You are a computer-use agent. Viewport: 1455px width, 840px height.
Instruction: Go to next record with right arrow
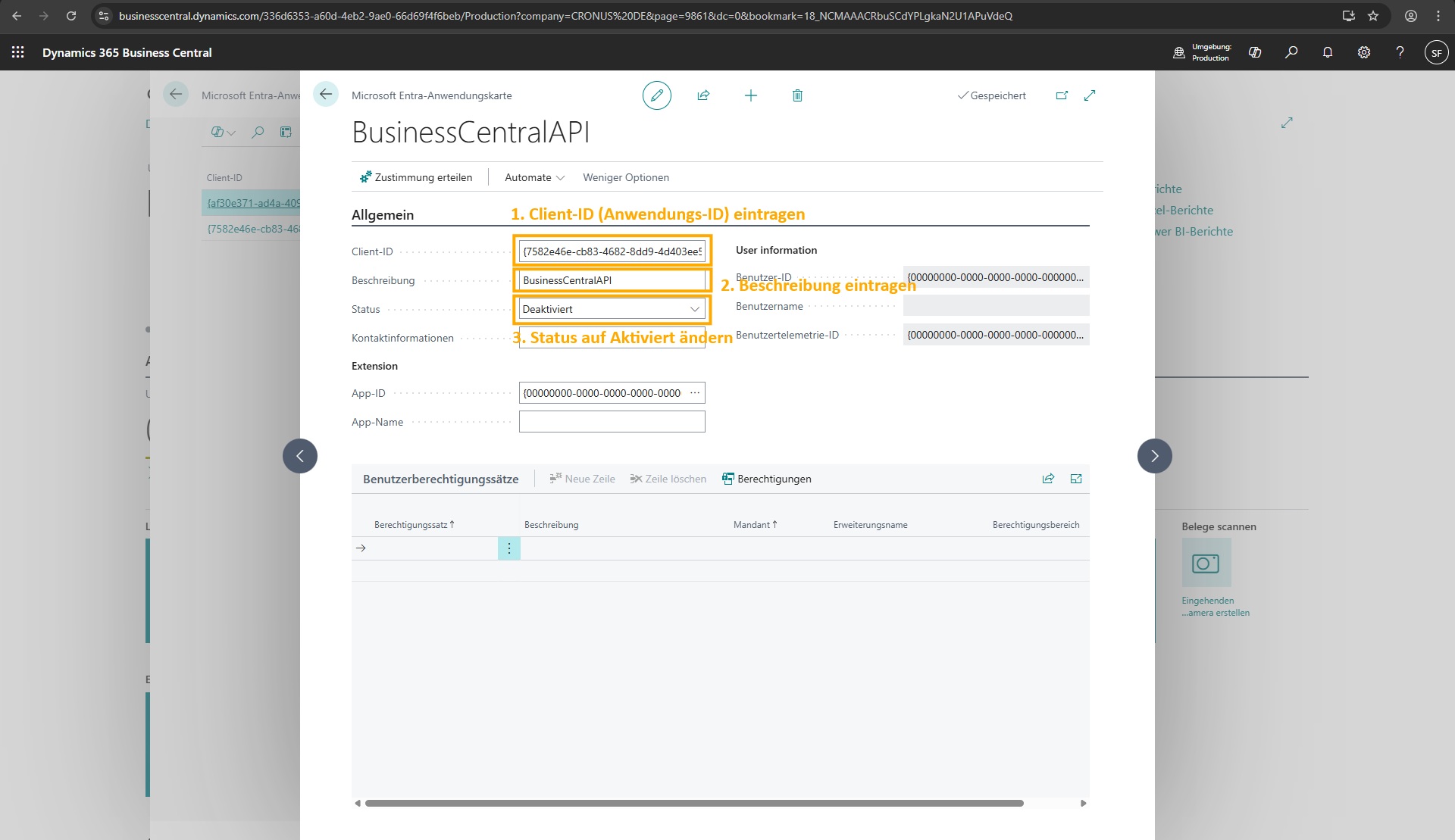click(1155, 456)
